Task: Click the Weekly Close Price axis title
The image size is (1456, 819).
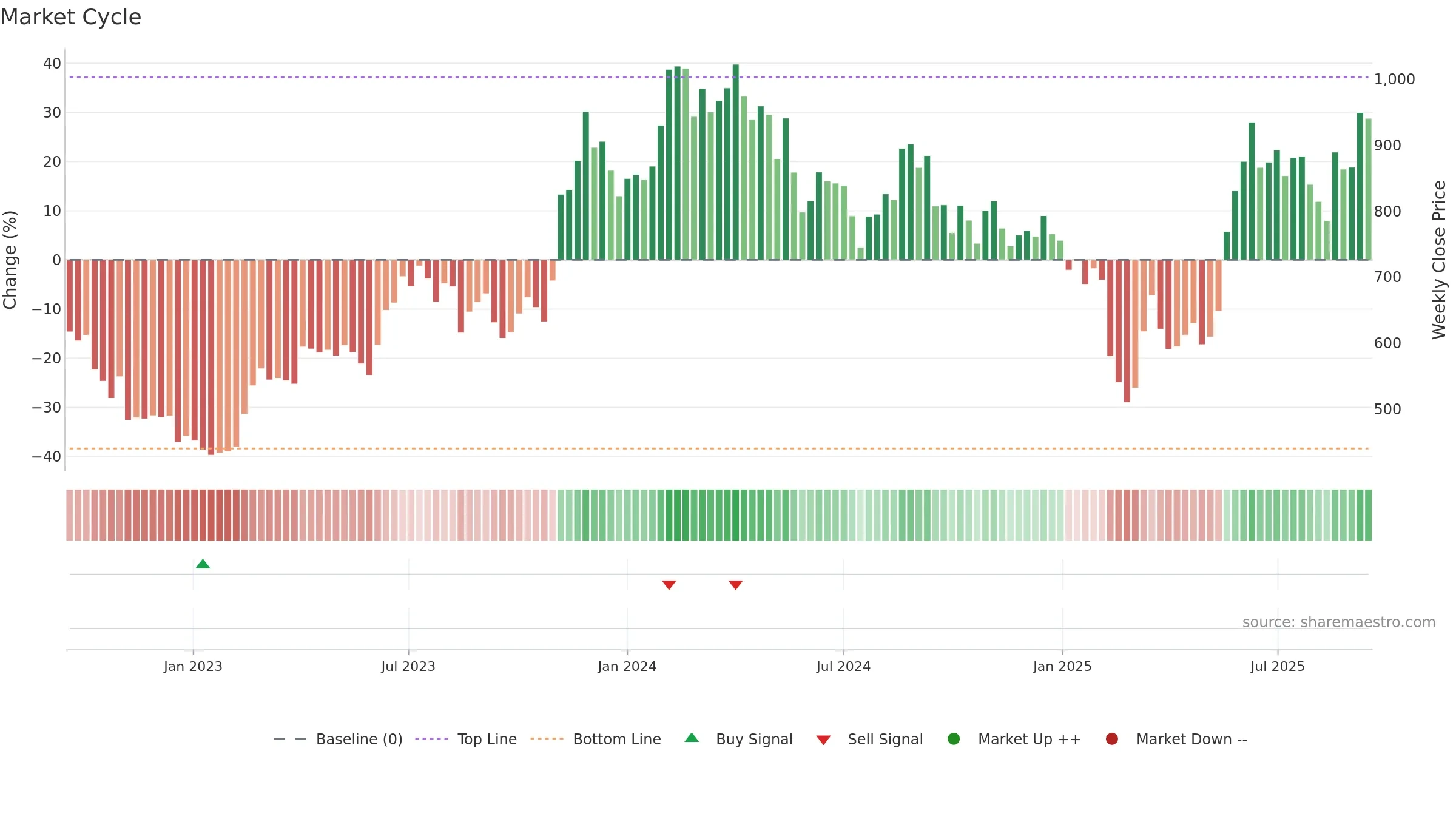Action: [1439, 260]
